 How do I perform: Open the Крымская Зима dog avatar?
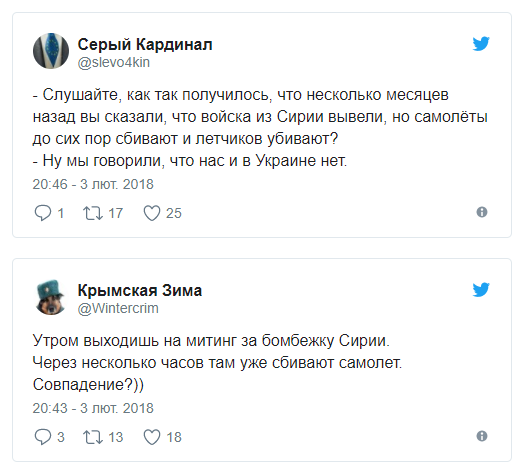[x=51, y=297]
